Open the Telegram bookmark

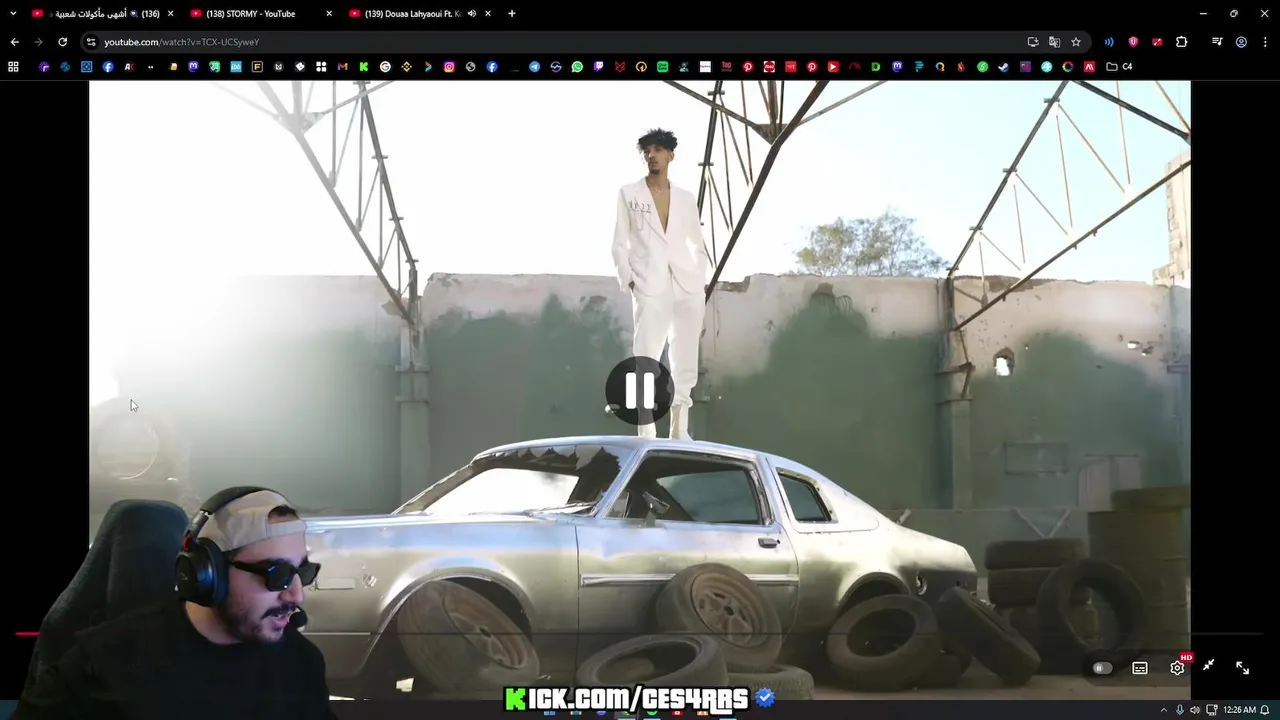pyautogui.click(x=534, y=67)
